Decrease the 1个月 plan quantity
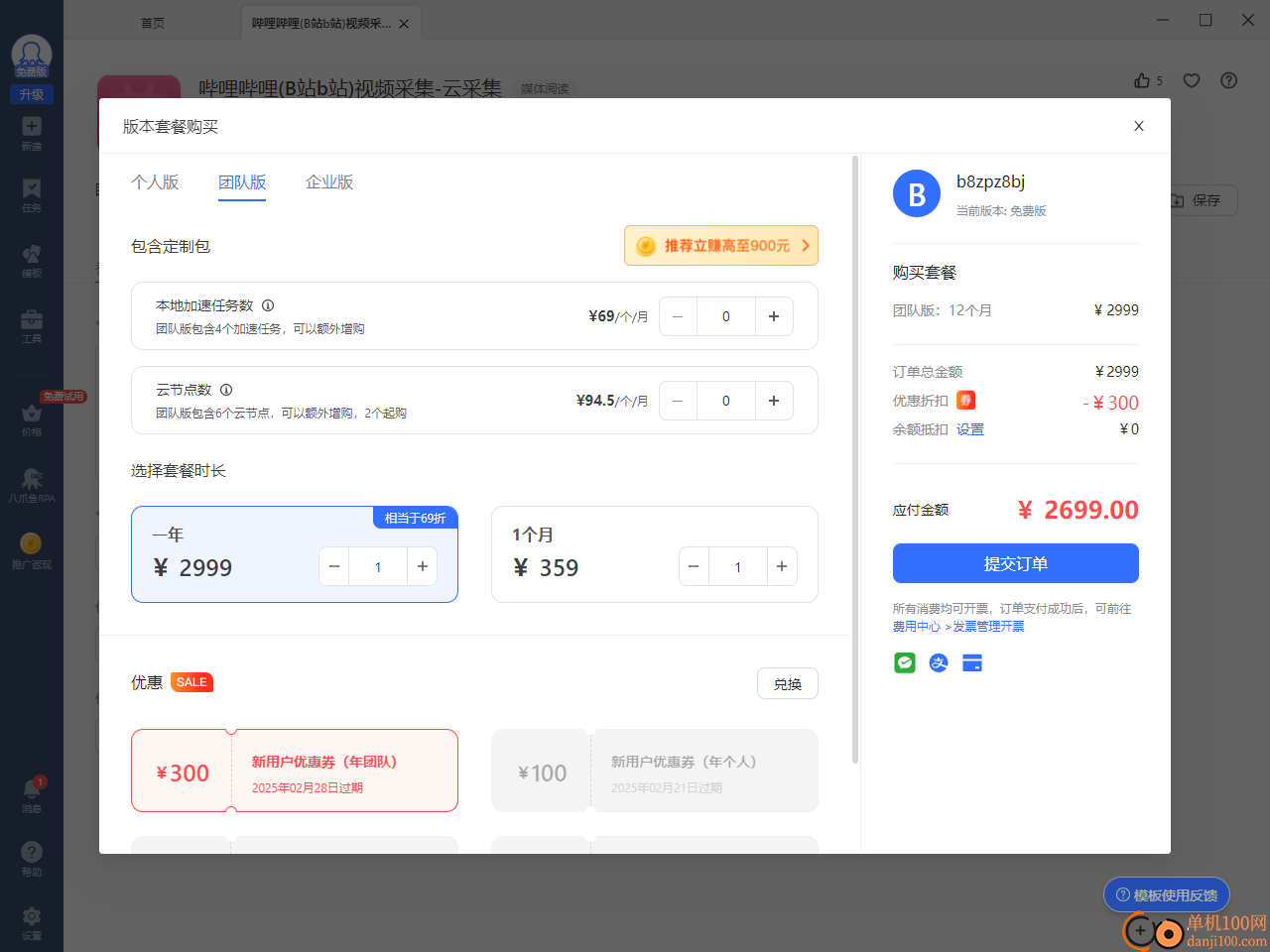This screenshot has width=1270, height=952. pyautogui.click(x=694, y=566)
